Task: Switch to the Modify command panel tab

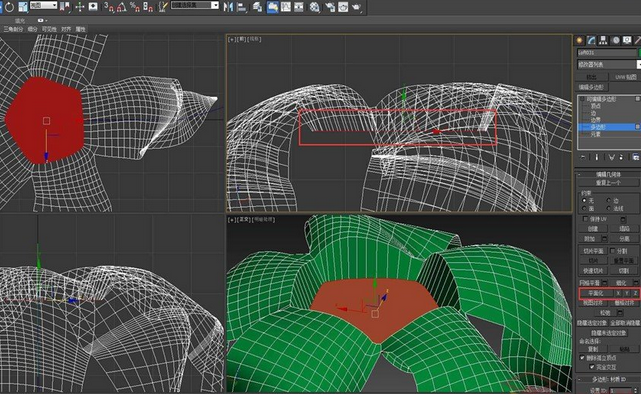Action: click(591, 40)
